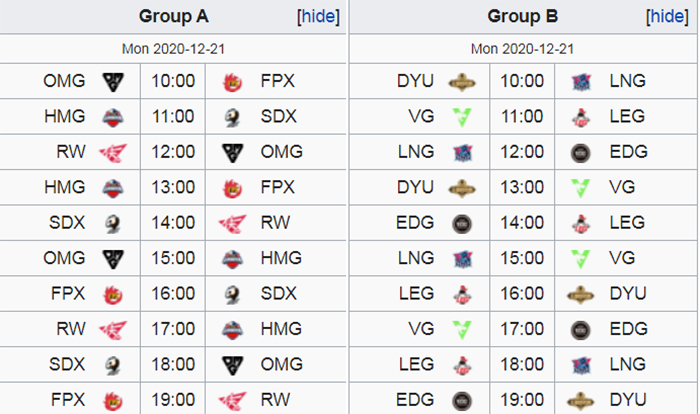Screen dimensions: 700x414
Task: Click 15:00 time cell in Group A
Action: coord(173,258)
